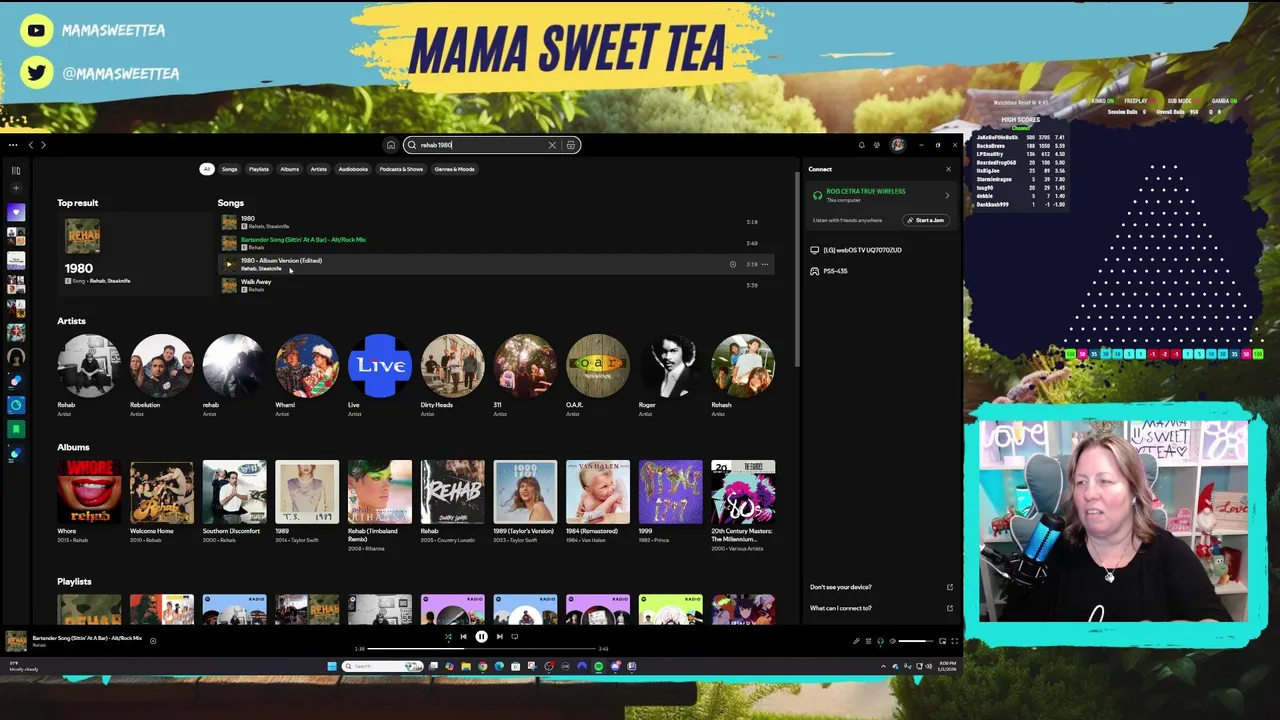Navigate forward with right arrow

click(43, 145)
